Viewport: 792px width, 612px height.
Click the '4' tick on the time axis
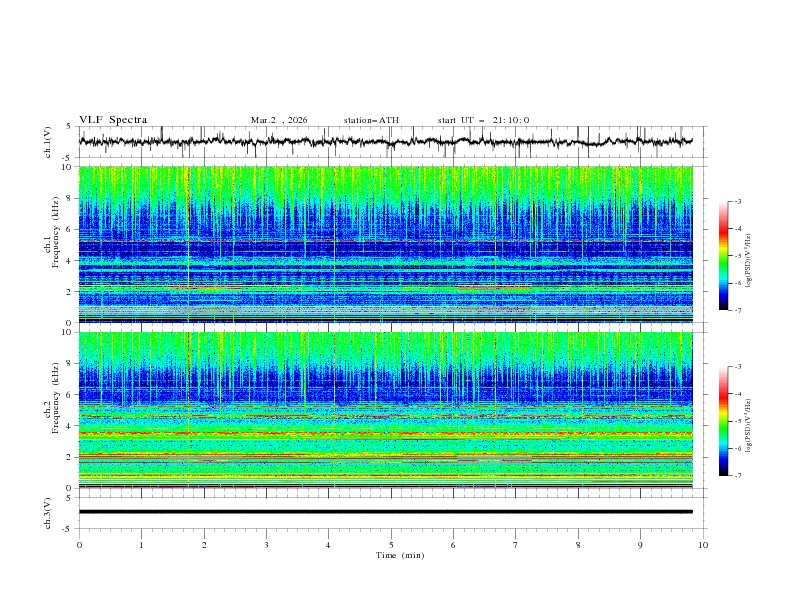[x=329, y=545]
